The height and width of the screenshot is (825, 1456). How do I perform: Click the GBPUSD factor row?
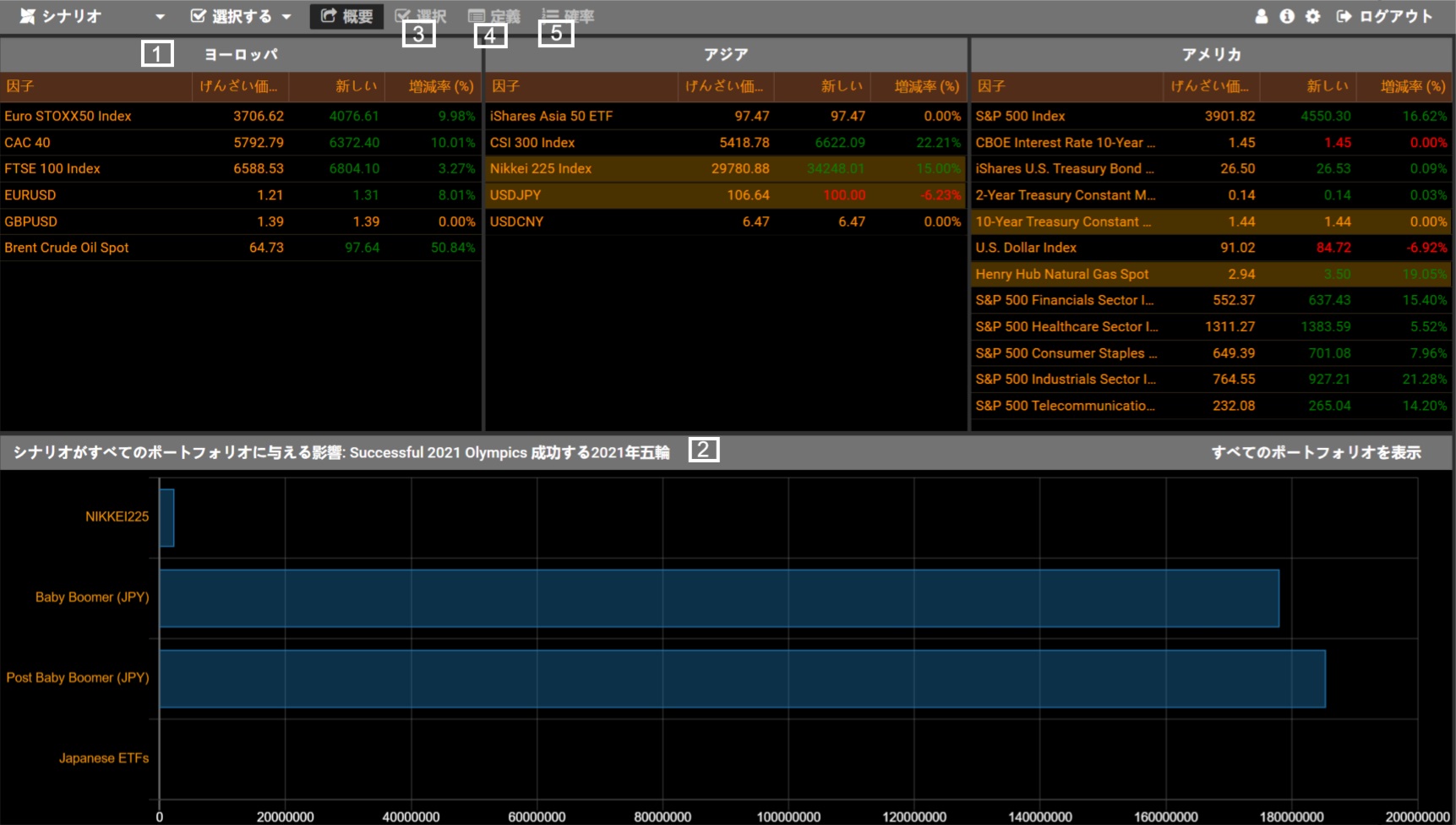(241, 221)
